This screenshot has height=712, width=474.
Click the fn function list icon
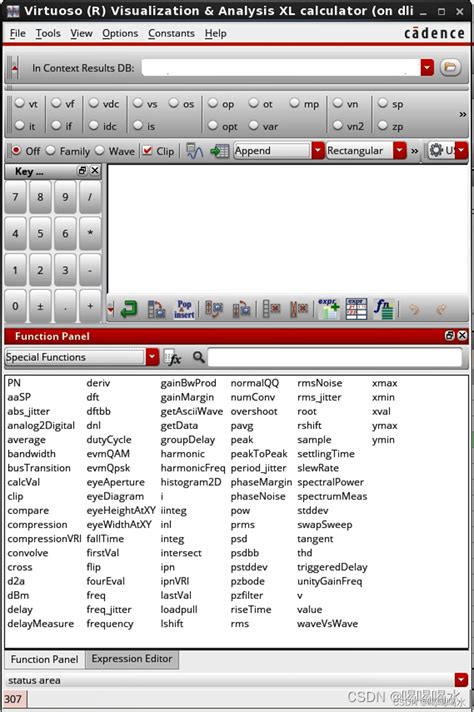click(x=384, y=309)
